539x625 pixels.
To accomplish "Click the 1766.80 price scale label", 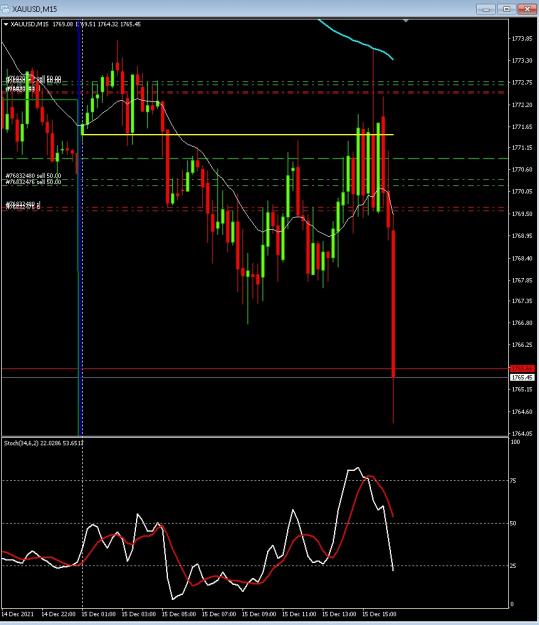I will click(x=522, y=323).
